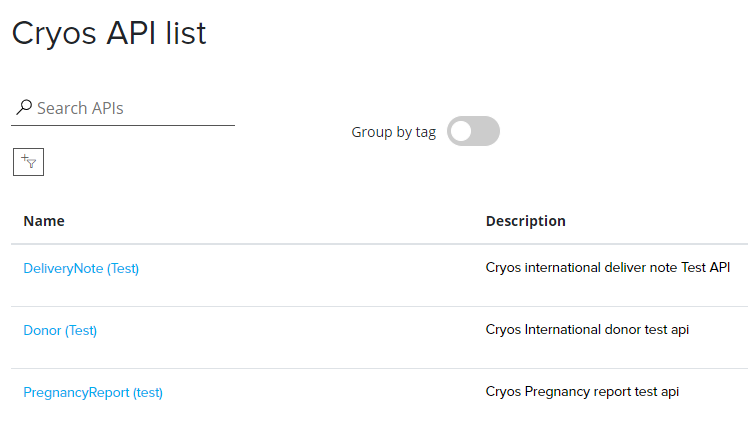The width and height of the screenshot is (748, 439).
Task: Open the DeliveryNote (Test) API link
Action: click(81, 268)
